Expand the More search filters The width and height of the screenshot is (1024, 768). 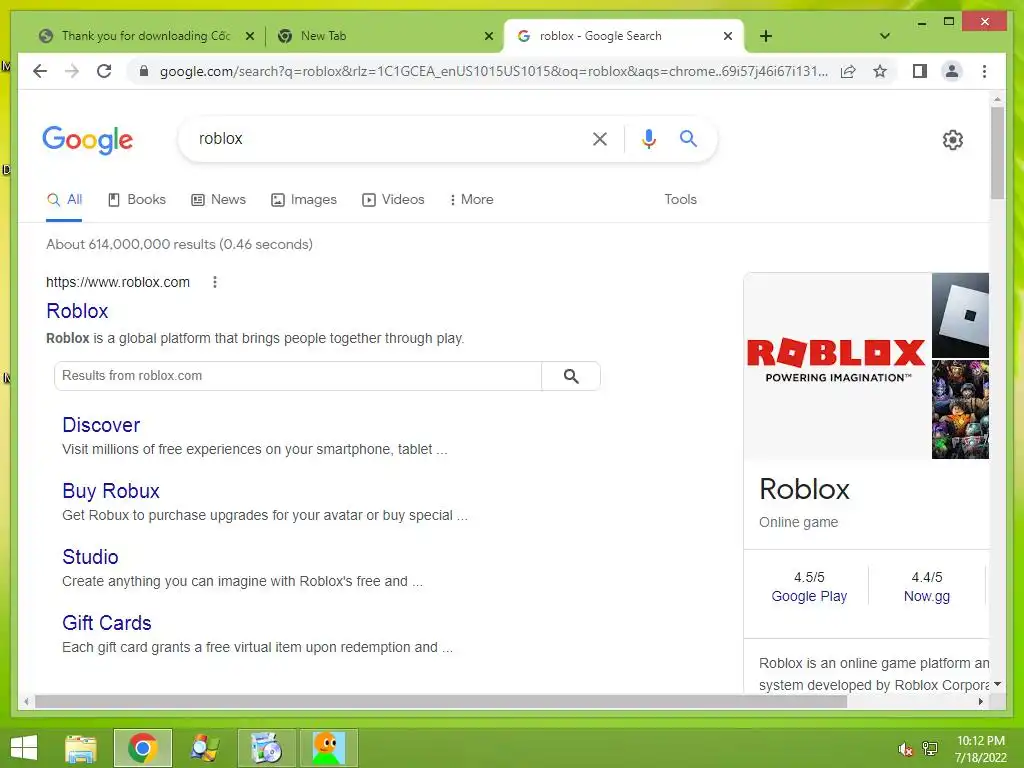pyautogui.click(x=472, y=200)
